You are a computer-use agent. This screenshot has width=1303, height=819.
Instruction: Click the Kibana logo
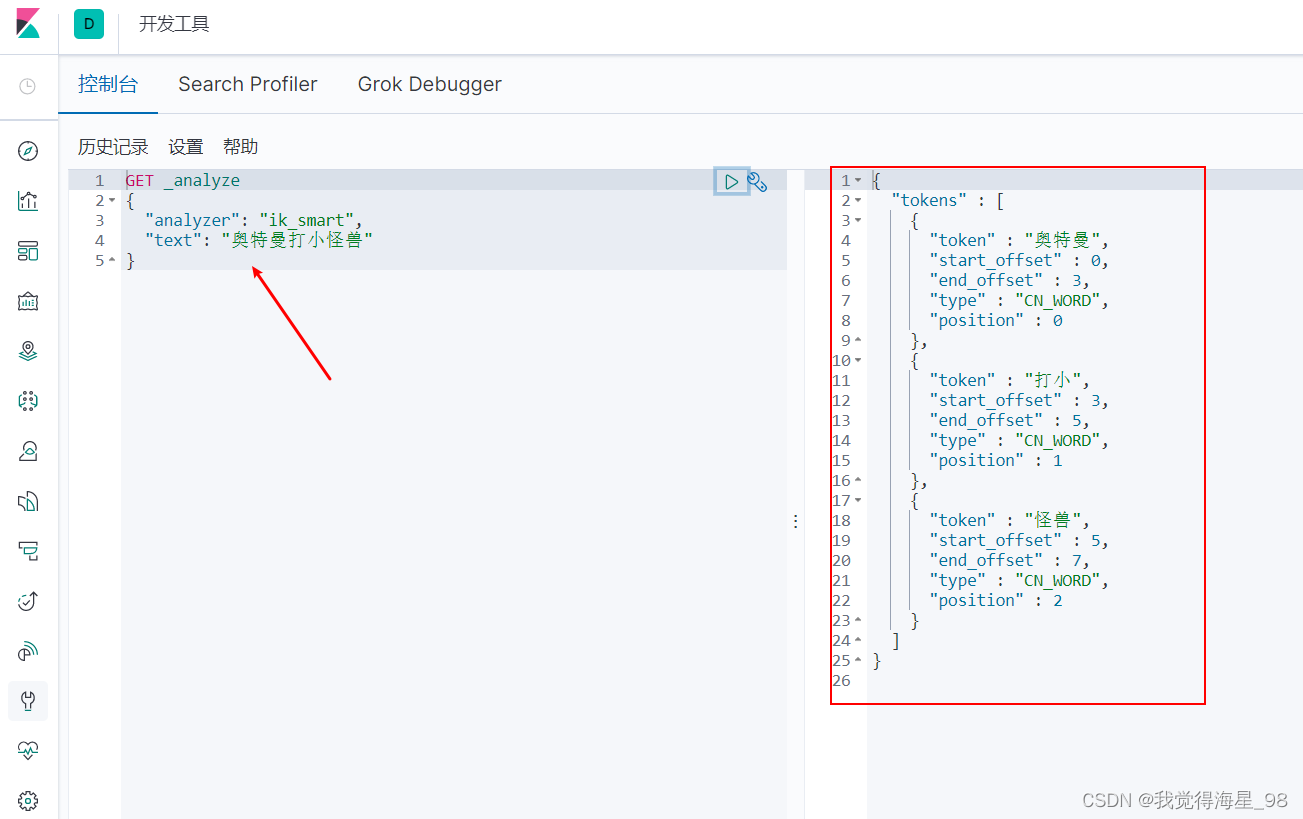point(28,24)
